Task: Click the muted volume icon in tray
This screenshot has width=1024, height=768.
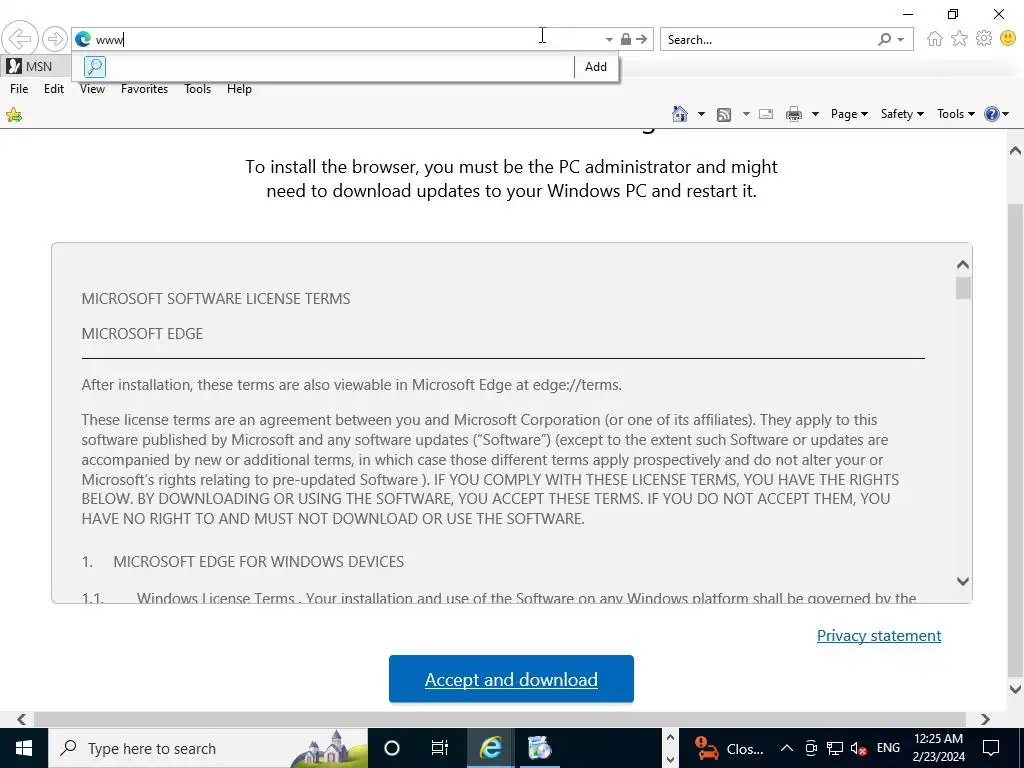Action: point(859,748)
